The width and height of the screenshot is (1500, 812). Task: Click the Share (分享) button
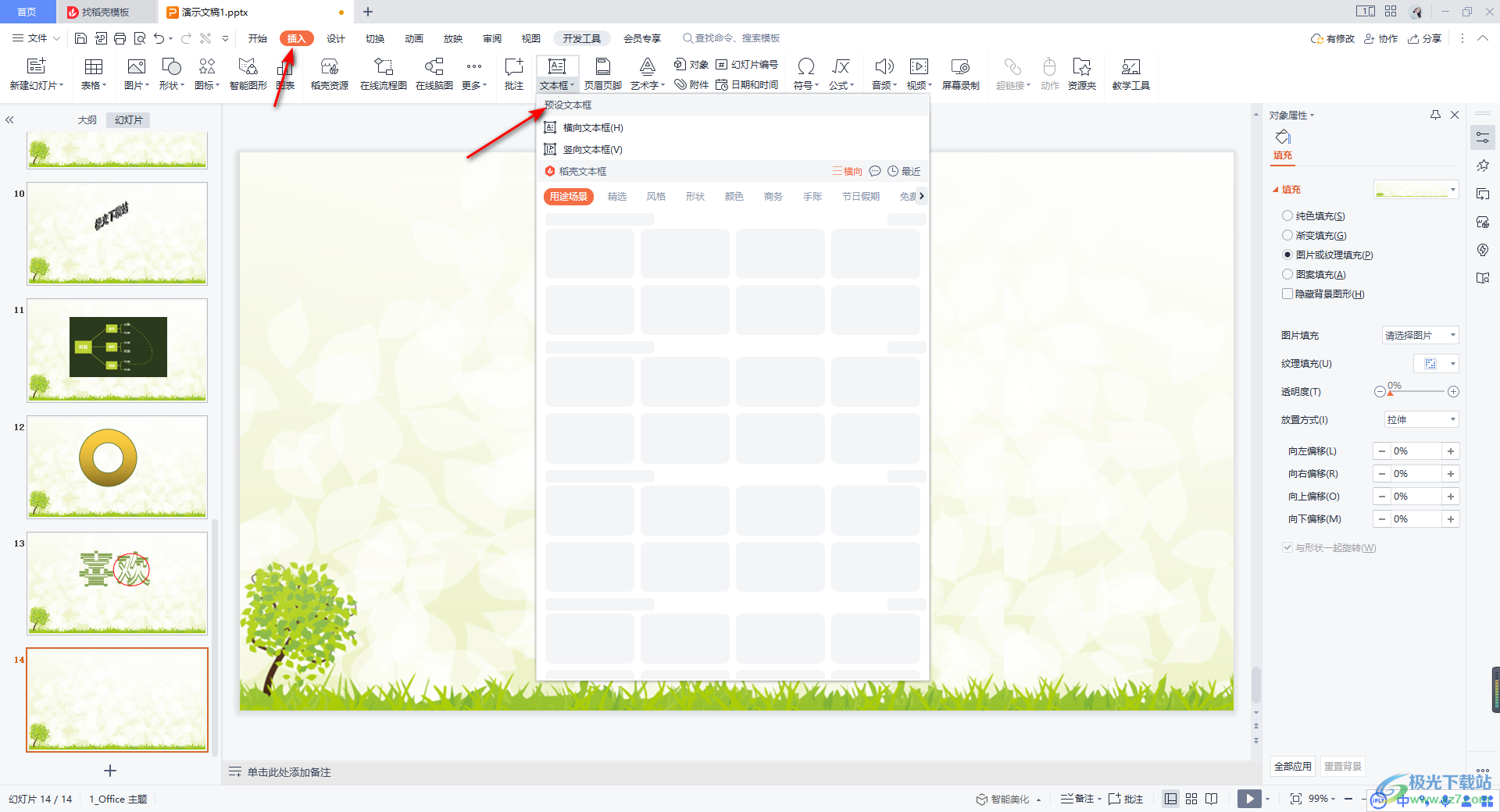coord(1424,38)
